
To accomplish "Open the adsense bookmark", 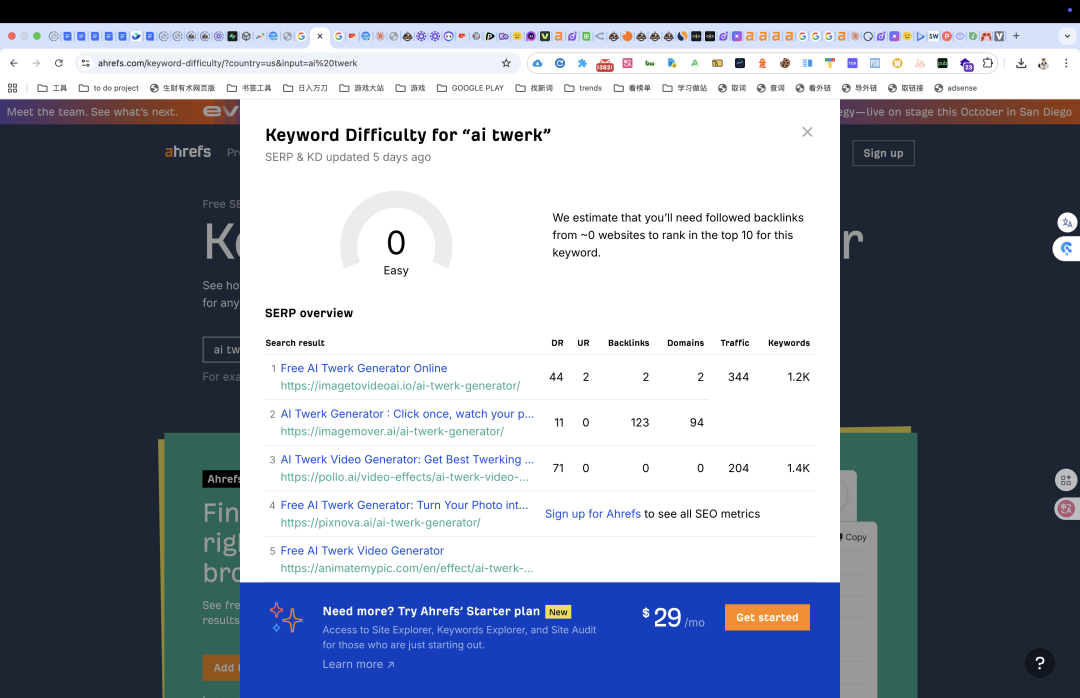I will [x=955, y=88].
